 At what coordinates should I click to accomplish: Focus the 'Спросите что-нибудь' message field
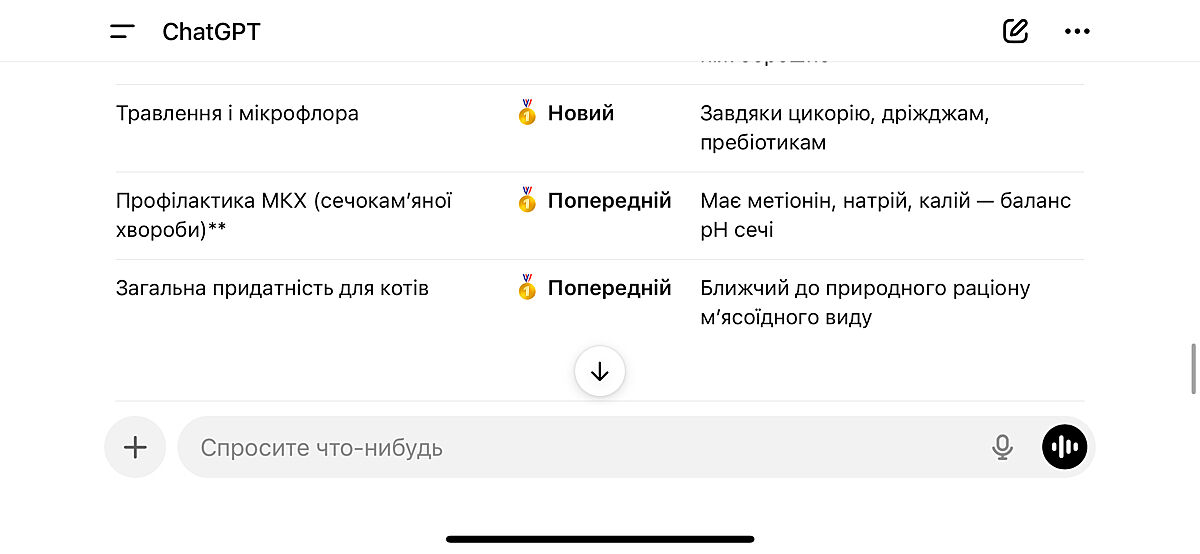(x=580, y=447)
